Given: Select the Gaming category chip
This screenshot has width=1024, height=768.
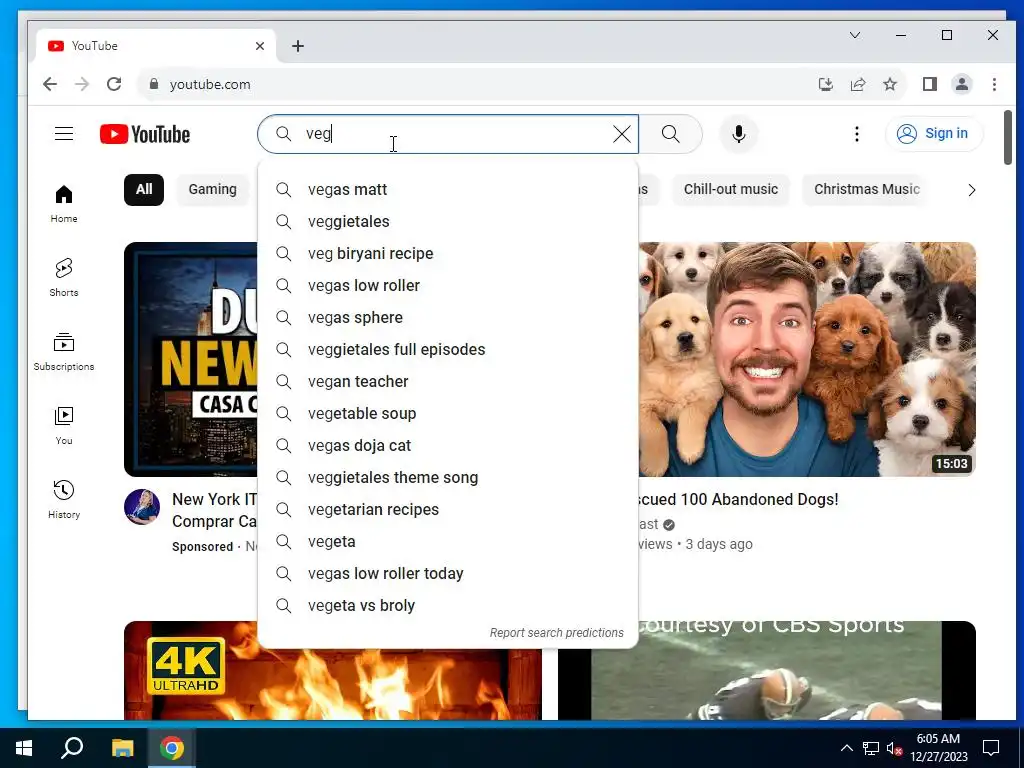Looking at the screenshot, I should (x=213, y=189).
